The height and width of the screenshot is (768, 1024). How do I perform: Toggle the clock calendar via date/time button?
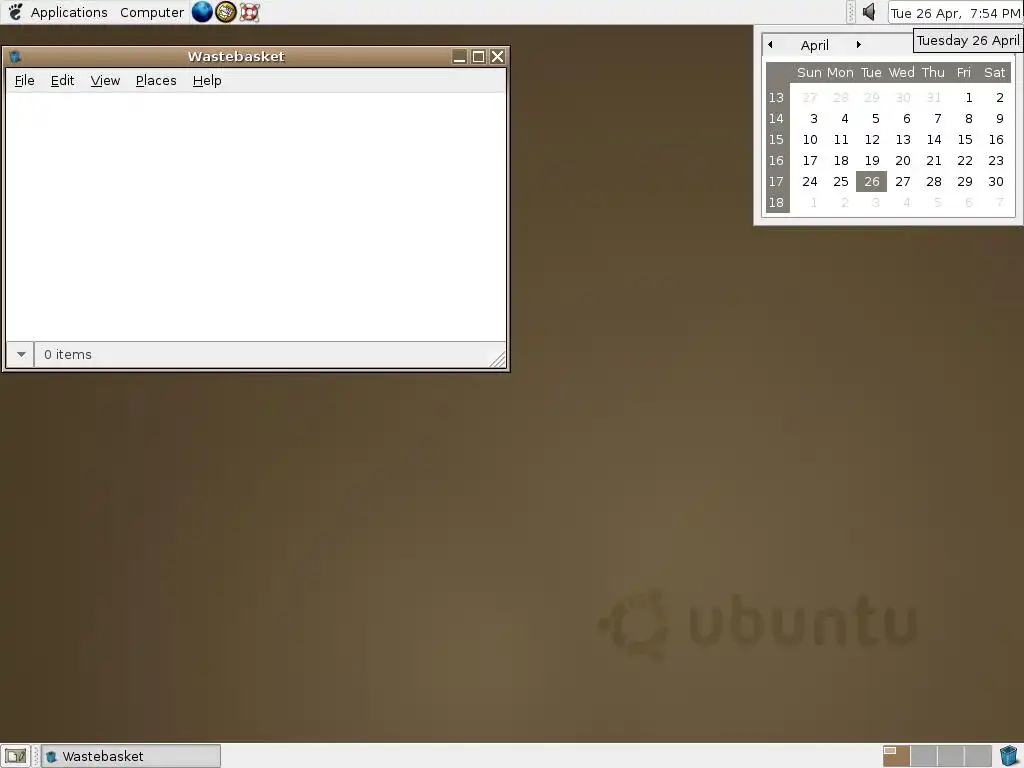coord(955,12)
